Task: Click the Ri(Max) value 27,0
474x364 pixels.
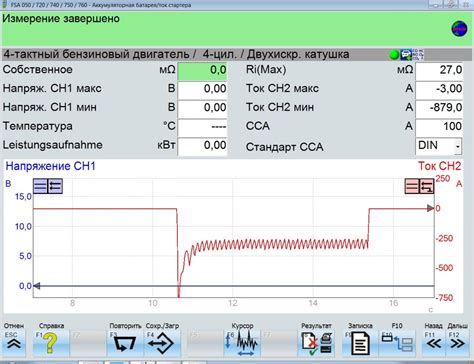Action: pos(439,70)
